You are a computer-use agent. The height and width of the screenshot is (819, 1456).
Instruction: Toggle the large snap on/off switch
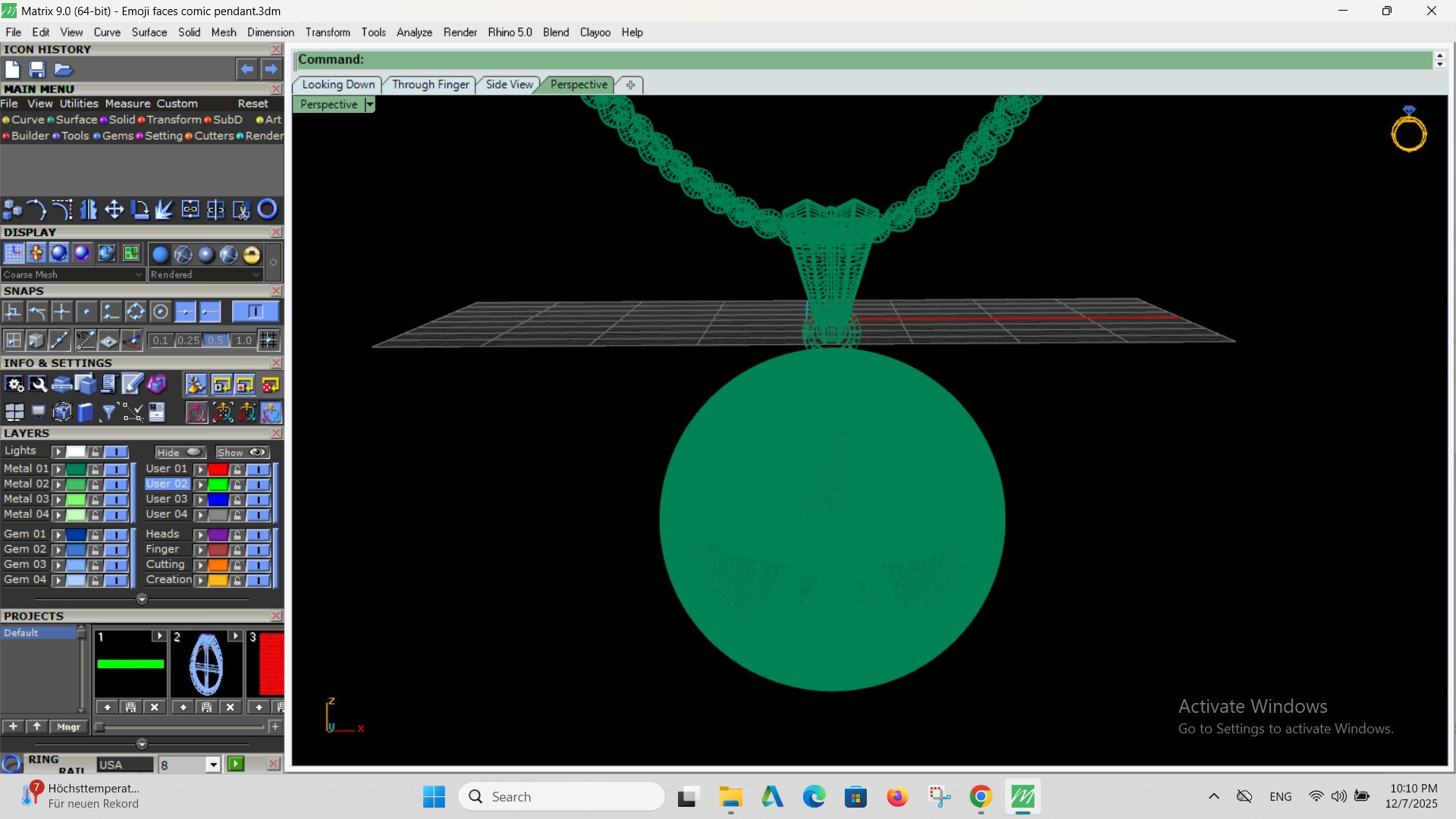pyautogui.click(x=255, y=312)
